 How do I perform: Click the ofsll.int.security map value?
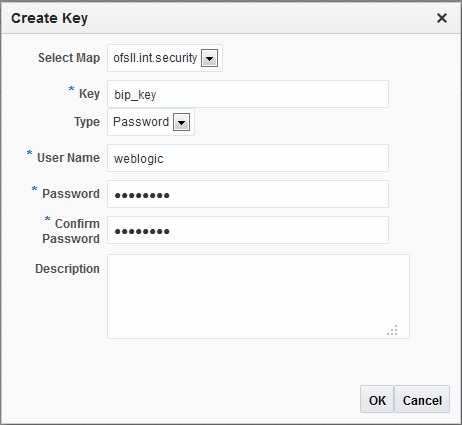155,58
